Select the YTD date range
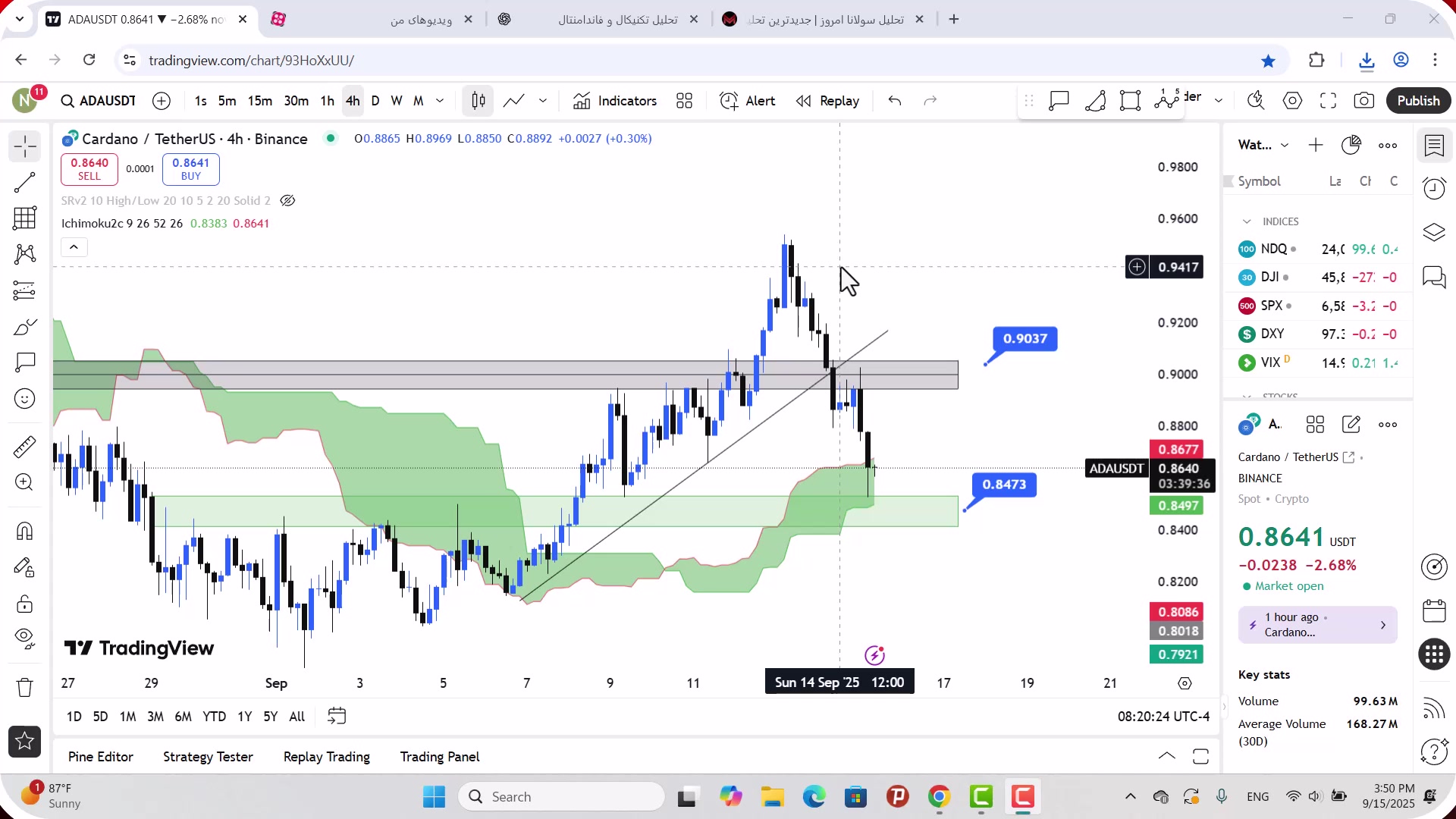The height and width of the screenshot is (819, 1456). (x=214, y=717)
